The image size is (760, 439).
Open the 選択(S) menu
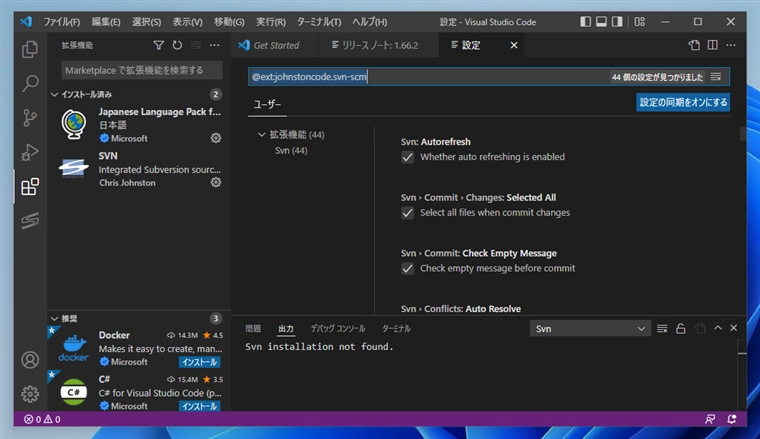pos(146,22)
